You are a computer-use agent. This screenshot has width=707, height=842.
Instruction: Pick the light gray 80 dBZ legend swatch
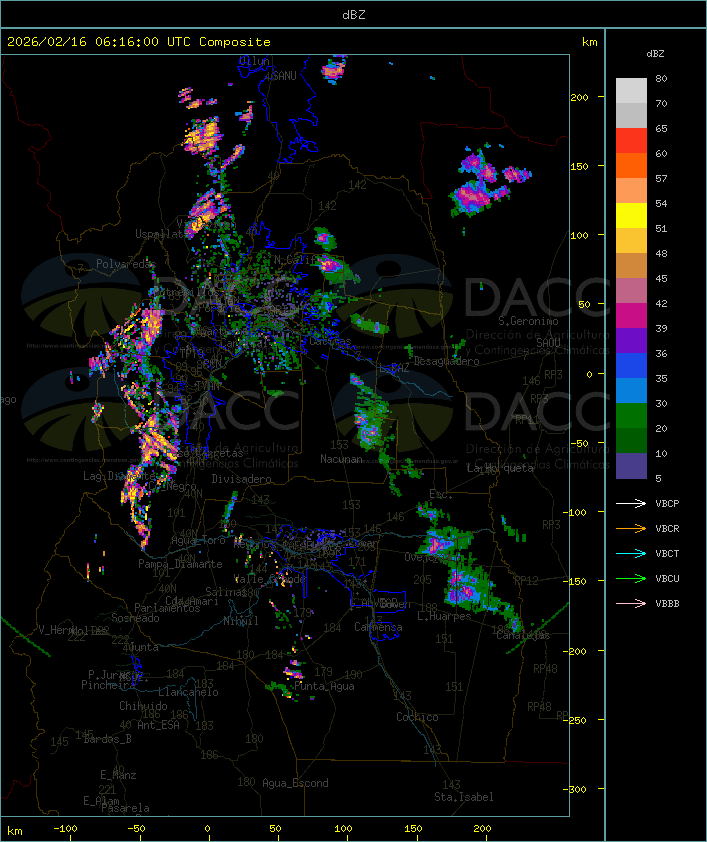631,90
